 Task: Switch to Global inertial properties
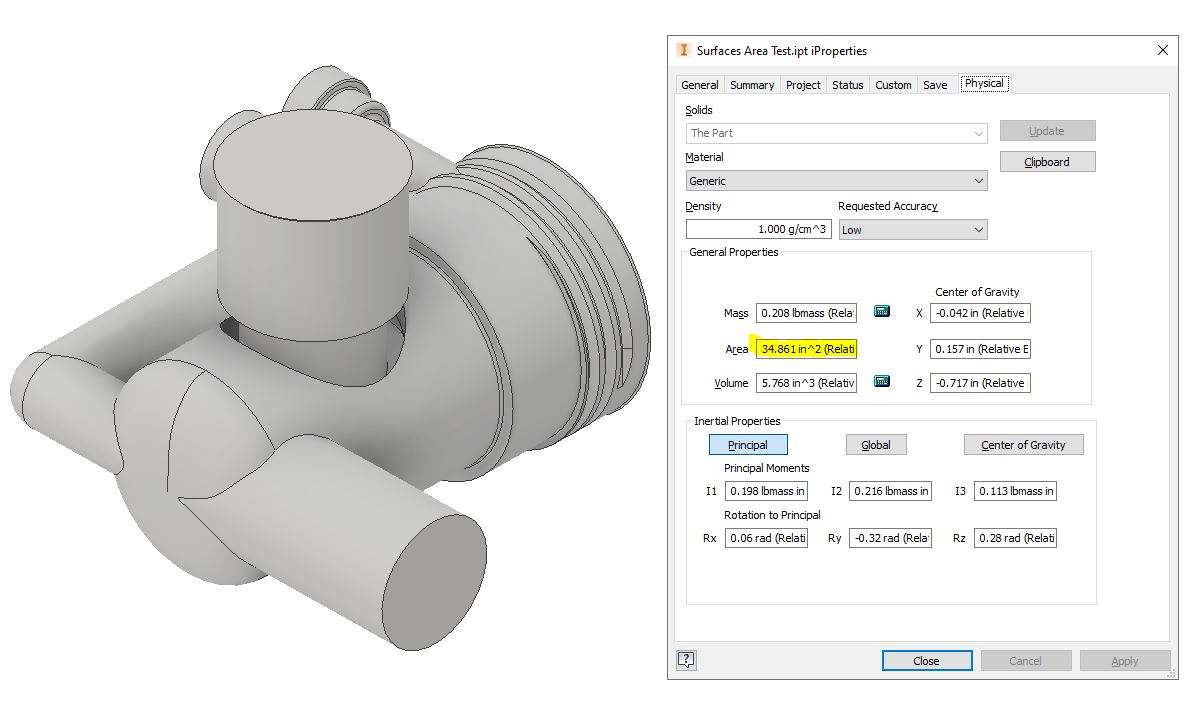pos(876,445)
